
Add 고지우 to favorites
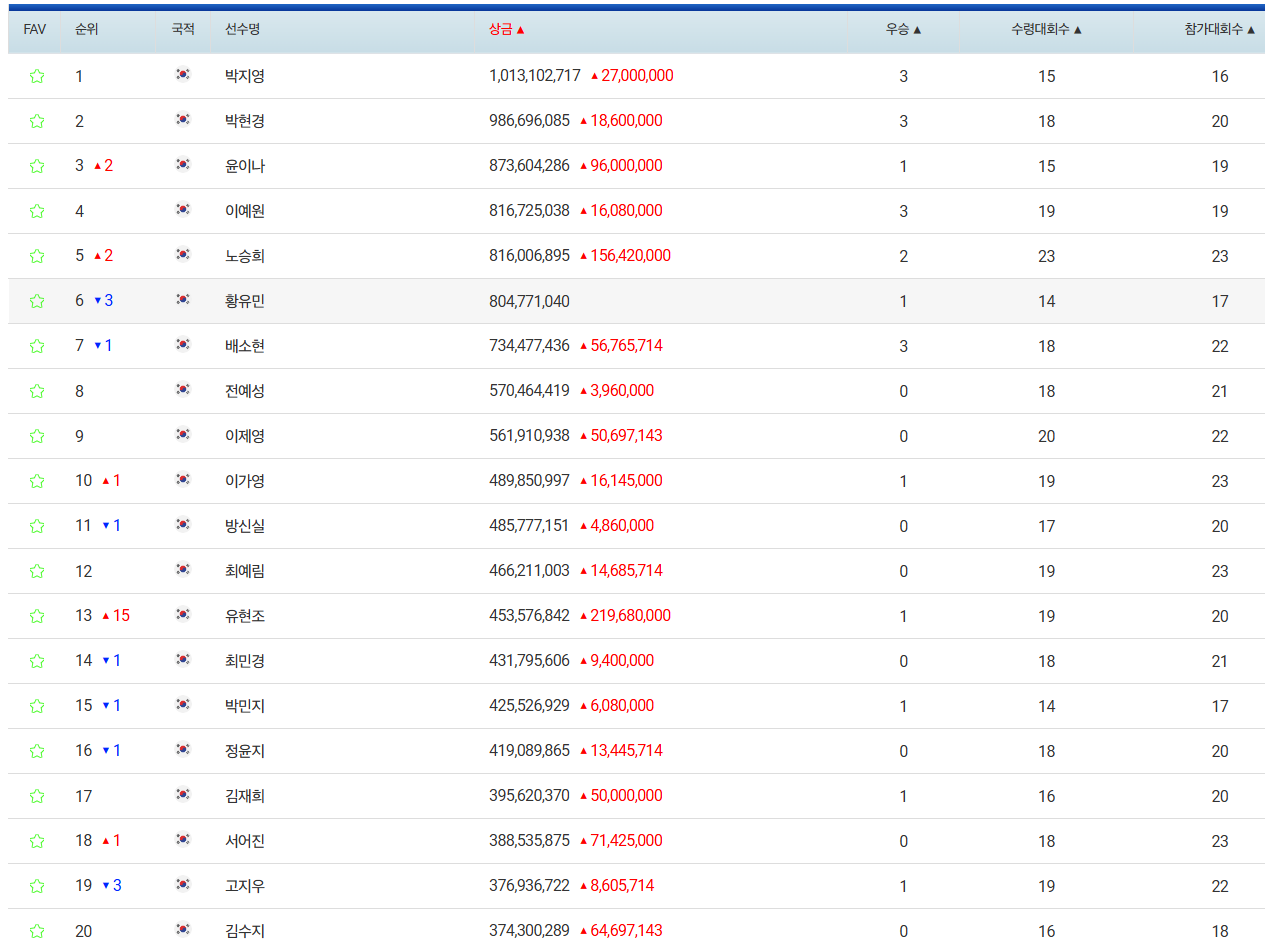tap(37, 886)
